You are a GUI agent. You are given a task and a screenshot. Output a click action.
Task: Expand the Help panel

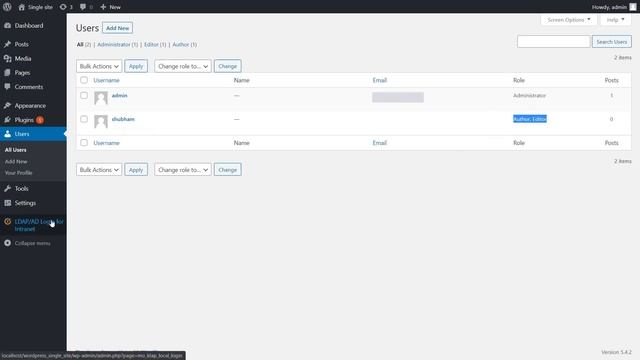615,20
